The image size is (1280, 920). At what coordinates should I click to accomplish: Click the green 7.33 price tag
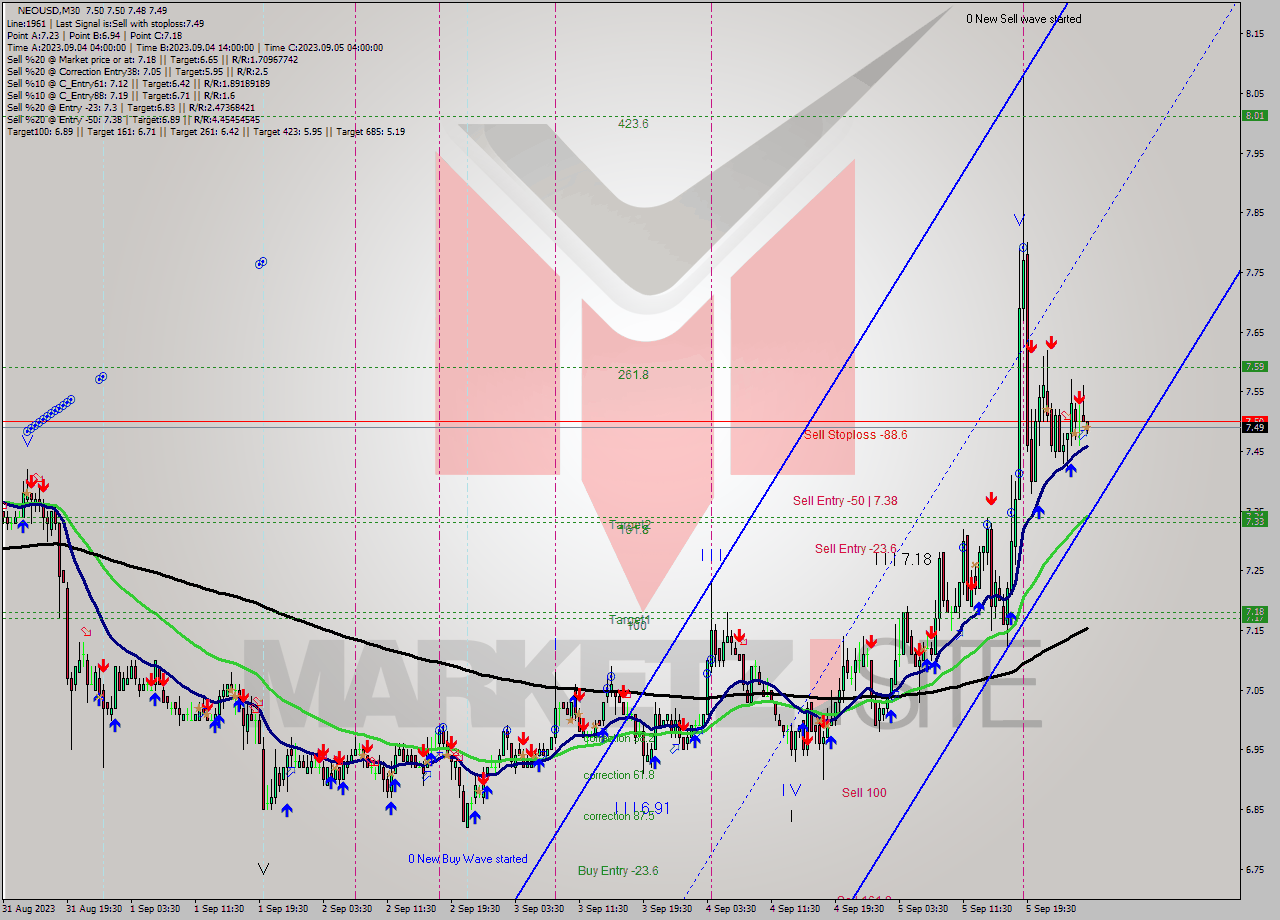click(1254, 521)
